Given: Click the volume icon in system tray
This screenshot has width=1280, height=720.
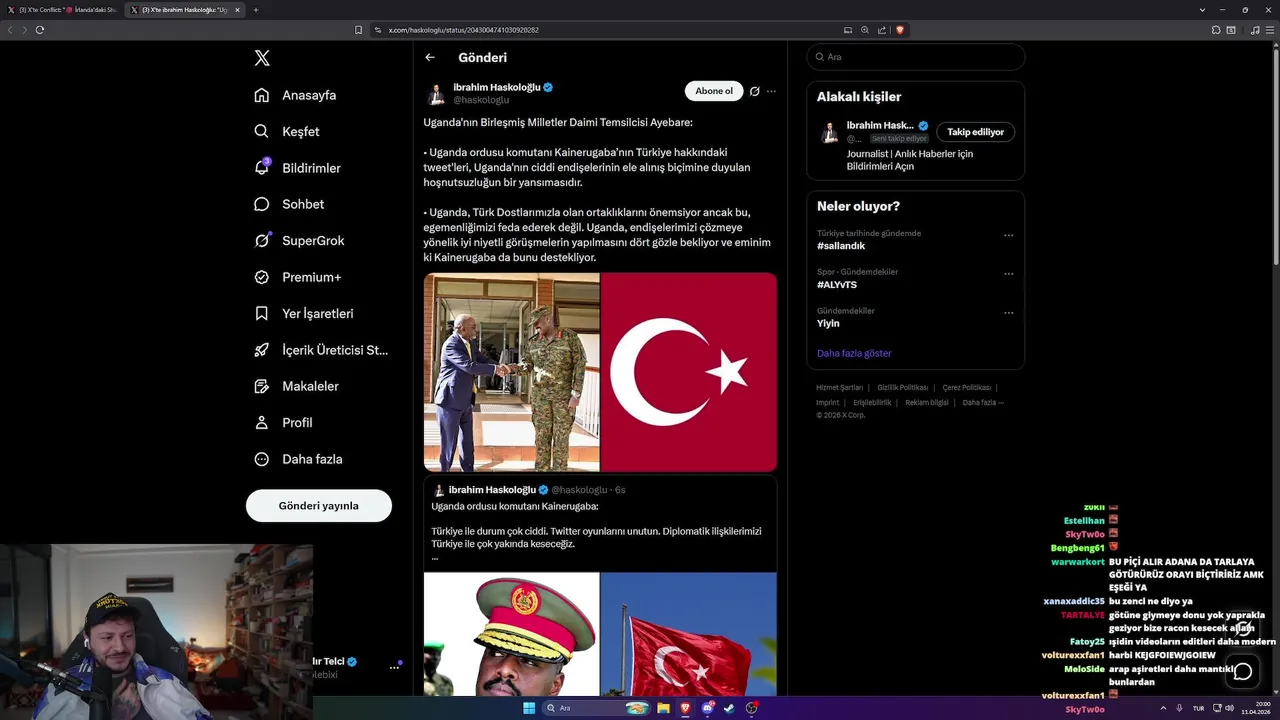Looking at the screenshot, I should pyautogui.click(x=1229, y=708).
